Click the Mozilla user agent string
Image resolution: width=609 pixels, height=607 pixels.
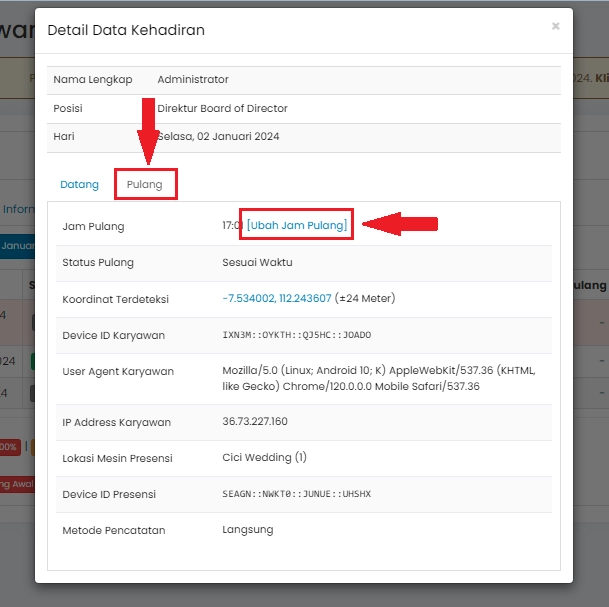(378, 378)
